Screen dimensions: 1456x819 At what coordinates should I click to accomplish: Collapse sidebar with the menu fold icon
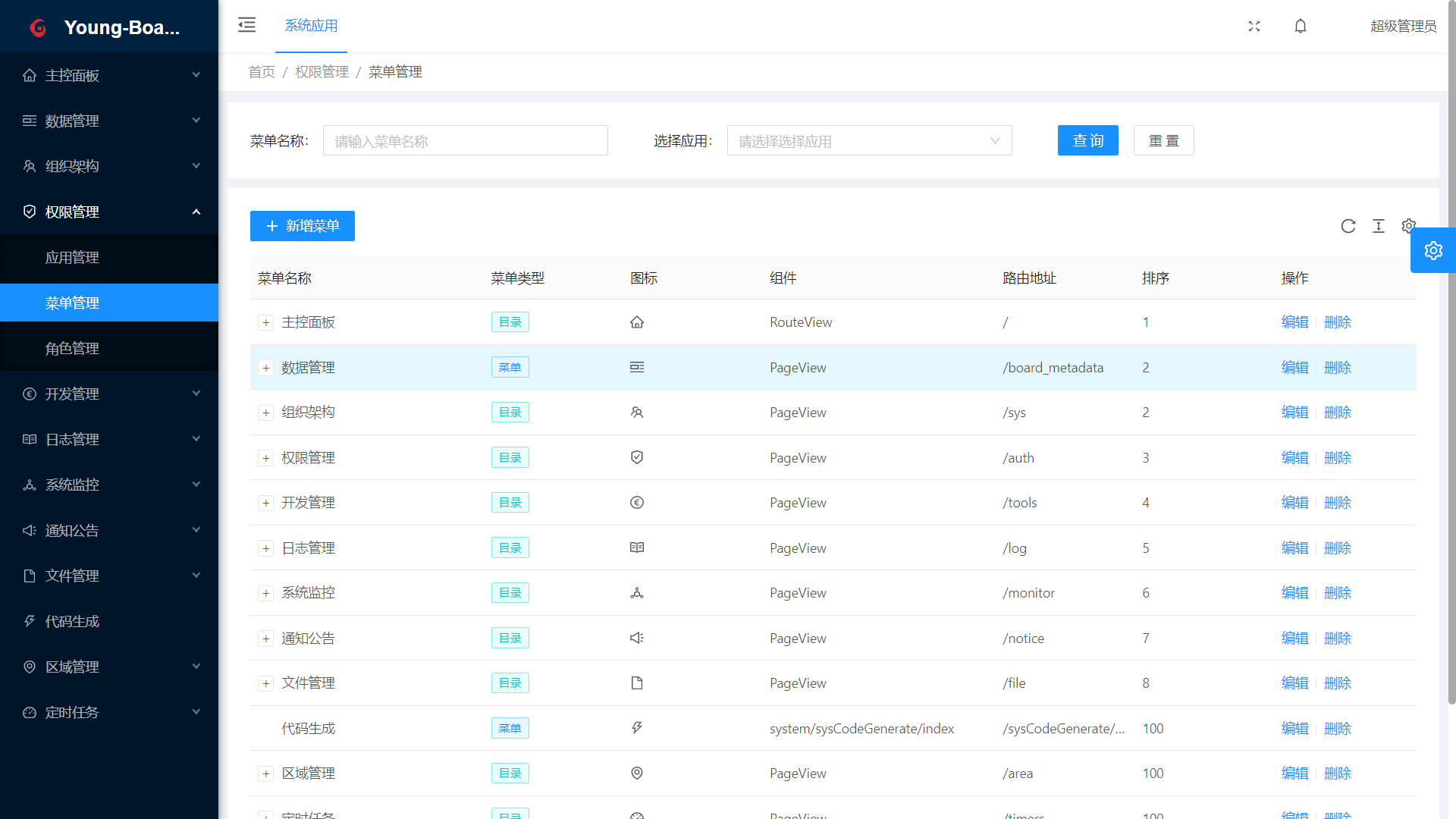(x=246, y=25)
